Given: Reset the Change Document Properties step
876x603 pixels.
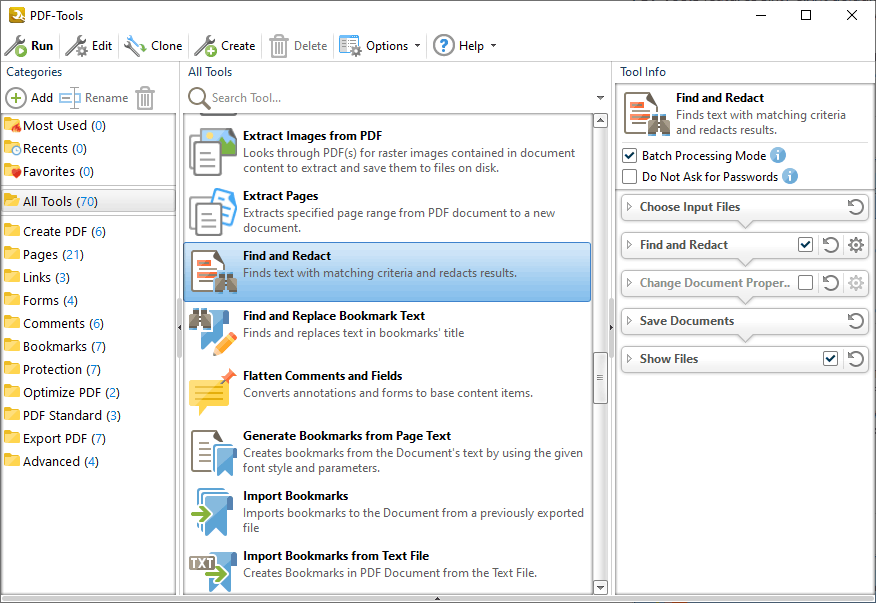Looking at the screenshot, I should click(x=831, y=283).
